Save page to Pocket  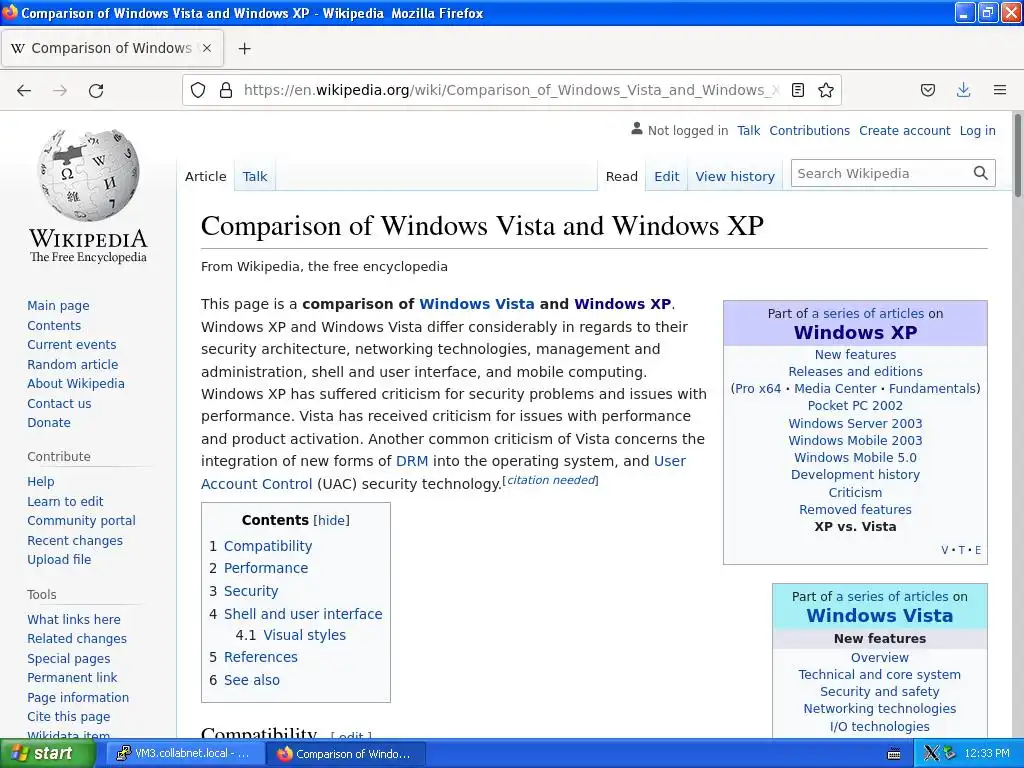(927, 90)
